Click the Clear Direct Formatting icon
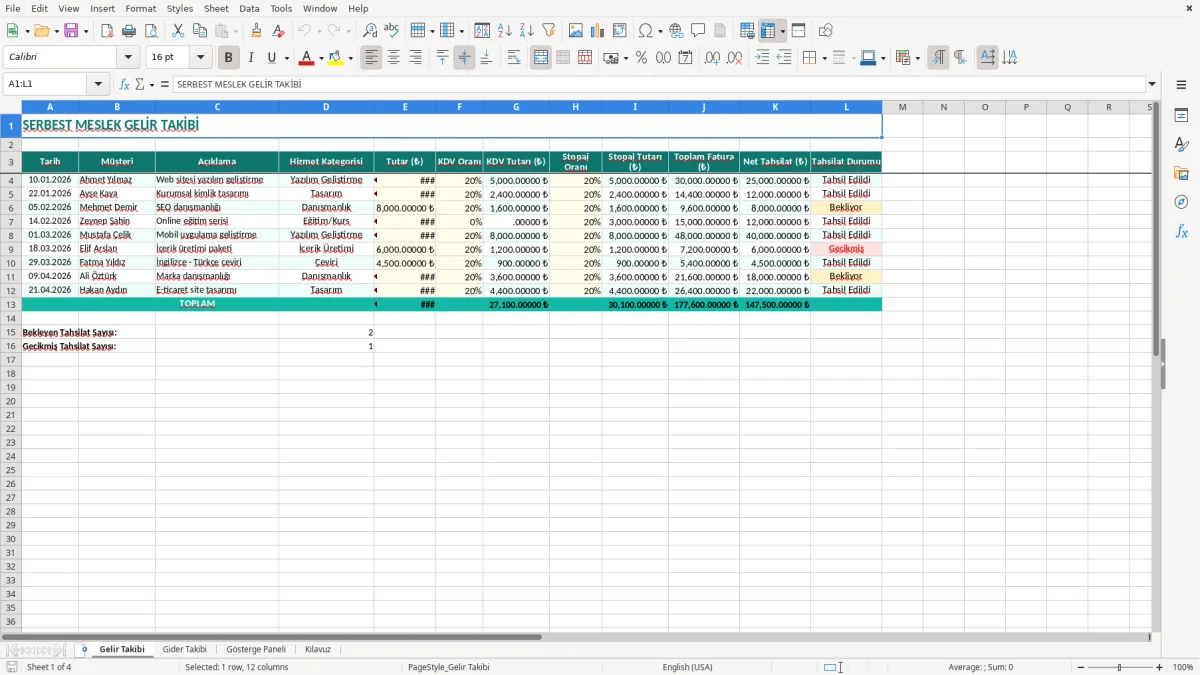Image resolution: width=1200 pixels, height=675 pixels. coord(278,31)
